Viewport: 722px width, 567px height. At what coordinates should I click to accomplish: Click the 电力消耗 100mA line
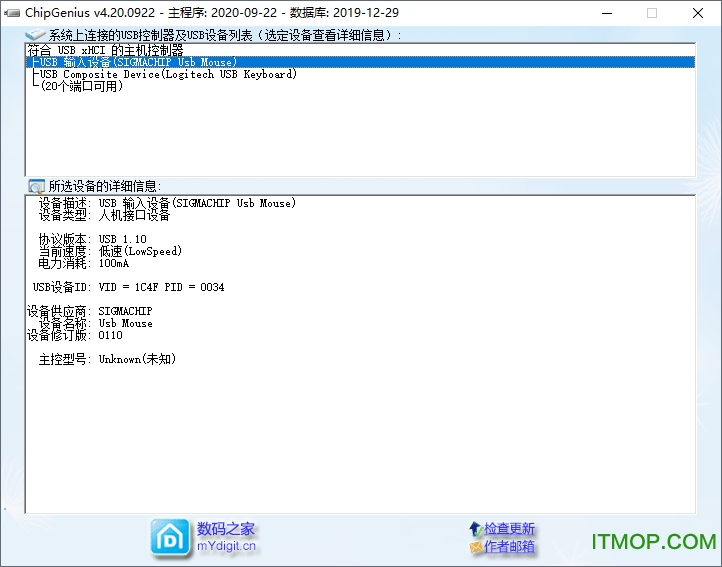click(x=84, y=263)
